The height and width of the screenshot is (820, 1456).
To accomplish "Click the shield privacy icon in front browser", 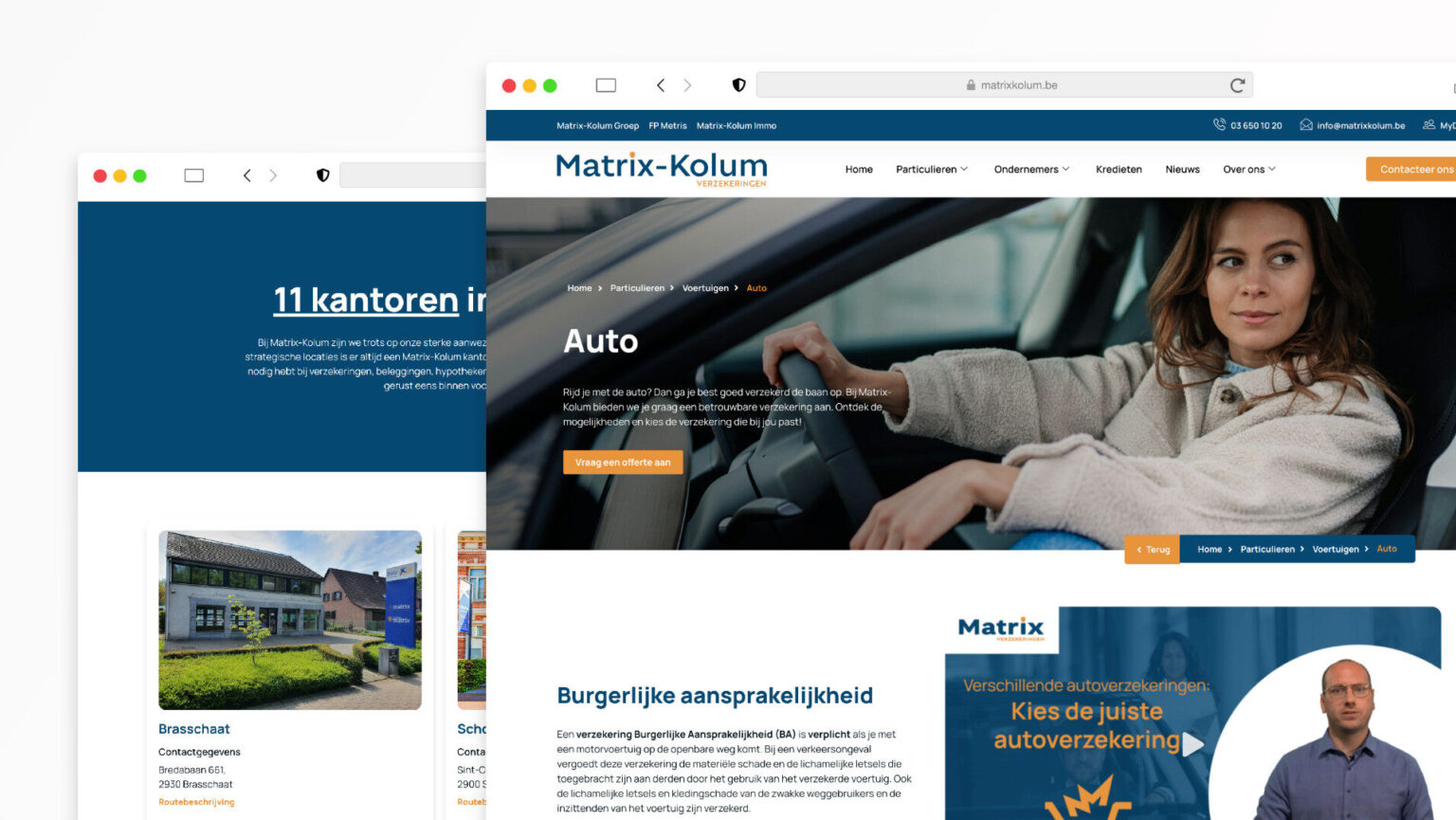I will (x=738, y=85).
